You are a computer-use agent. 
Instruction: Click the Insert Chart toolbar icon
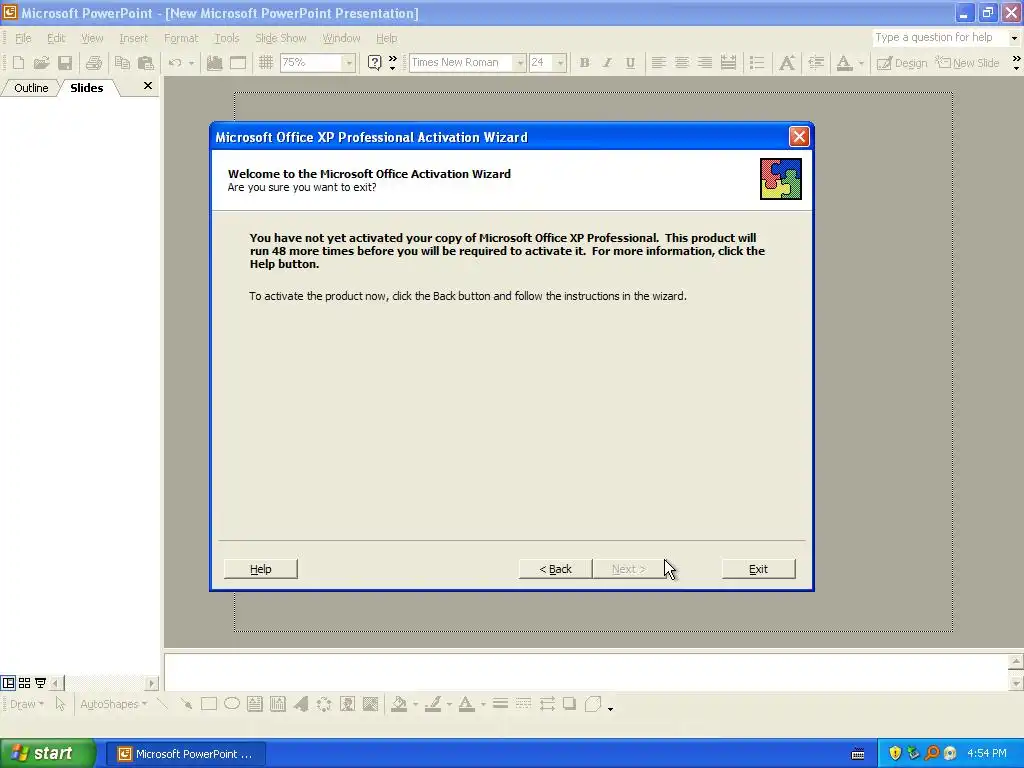pos(214,63)
